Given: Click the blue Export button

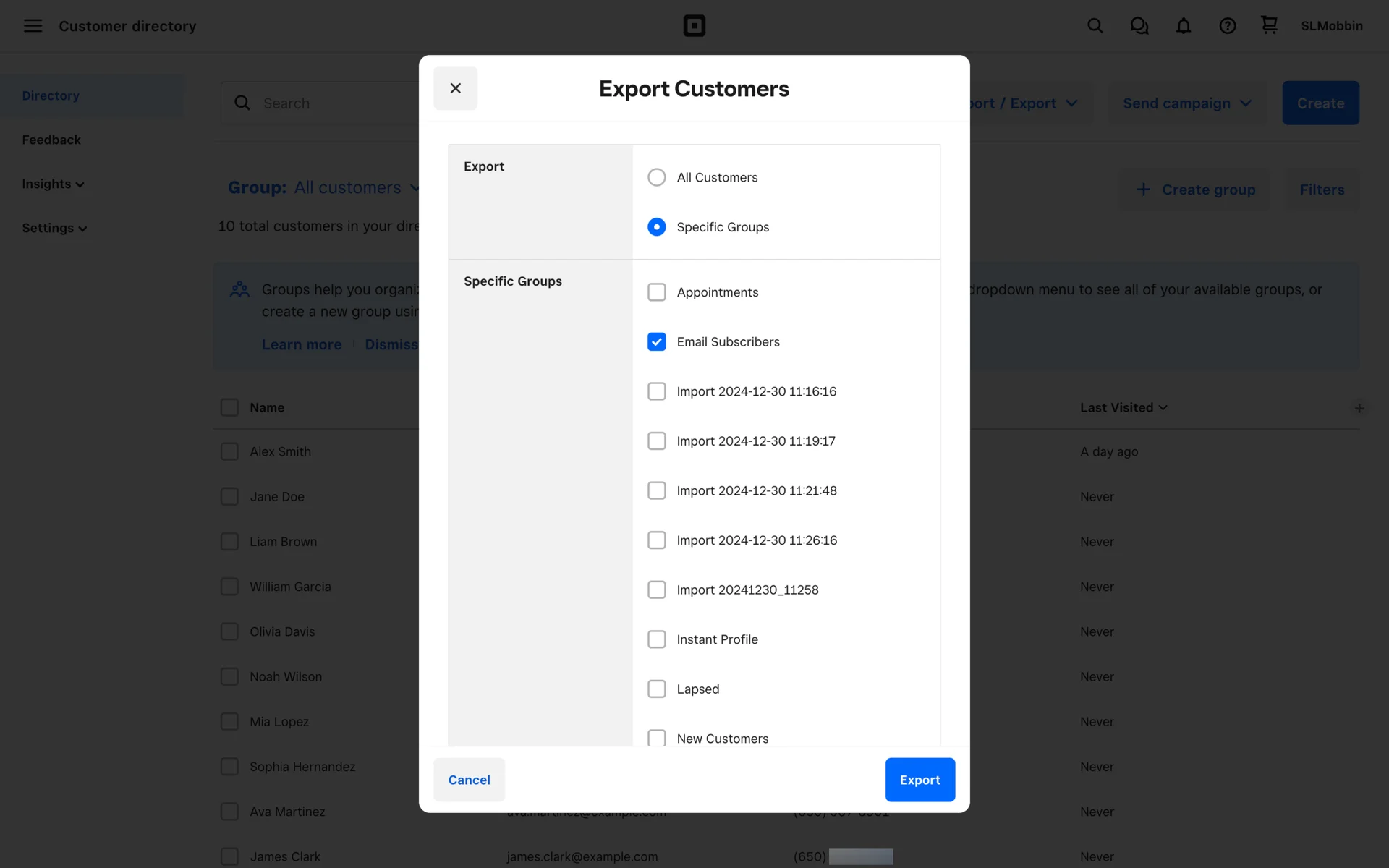Looking at the screenshot, I should coord(919,780).
